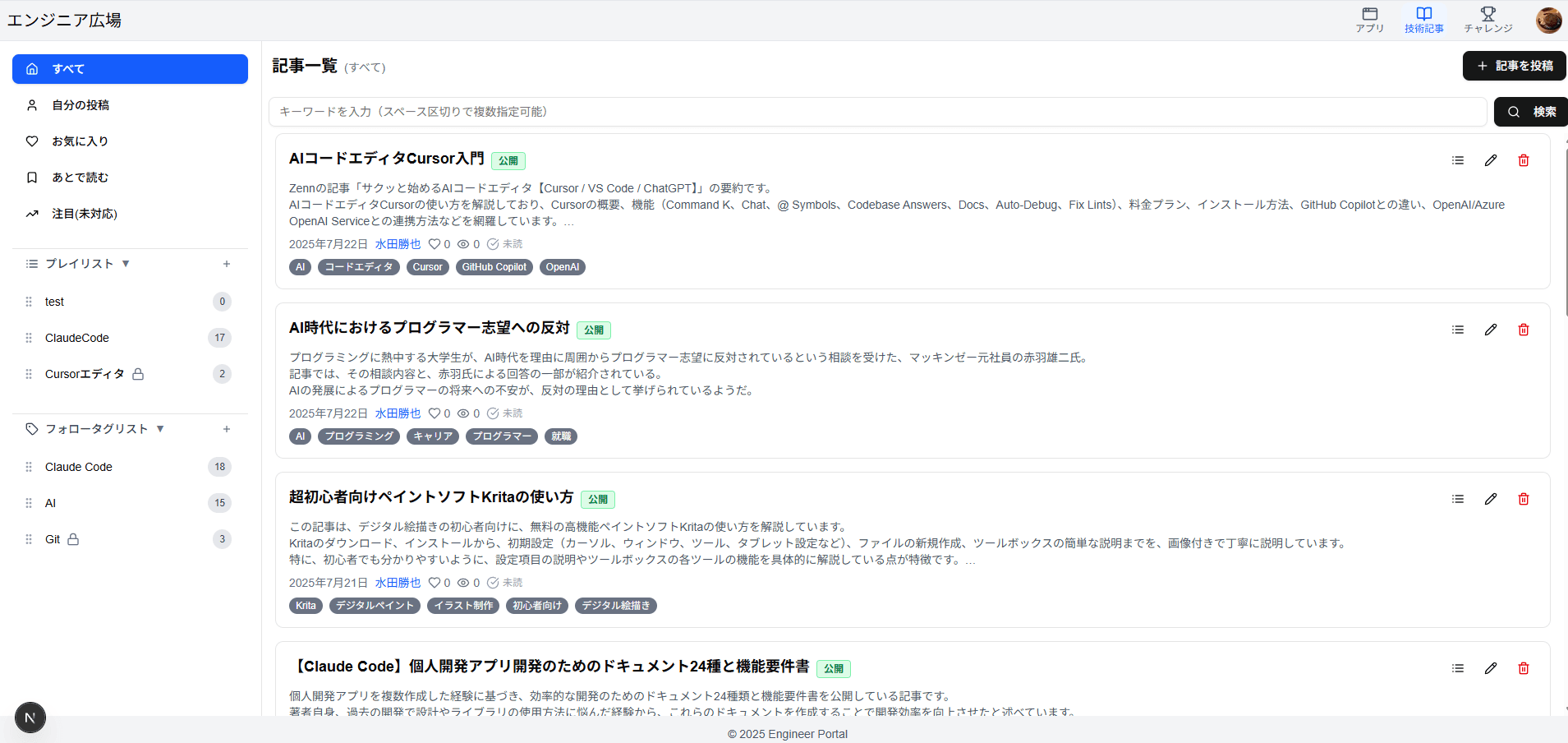
Task: Toggle 未読 status on プログラマー志望 article
Action: [504, 413]
